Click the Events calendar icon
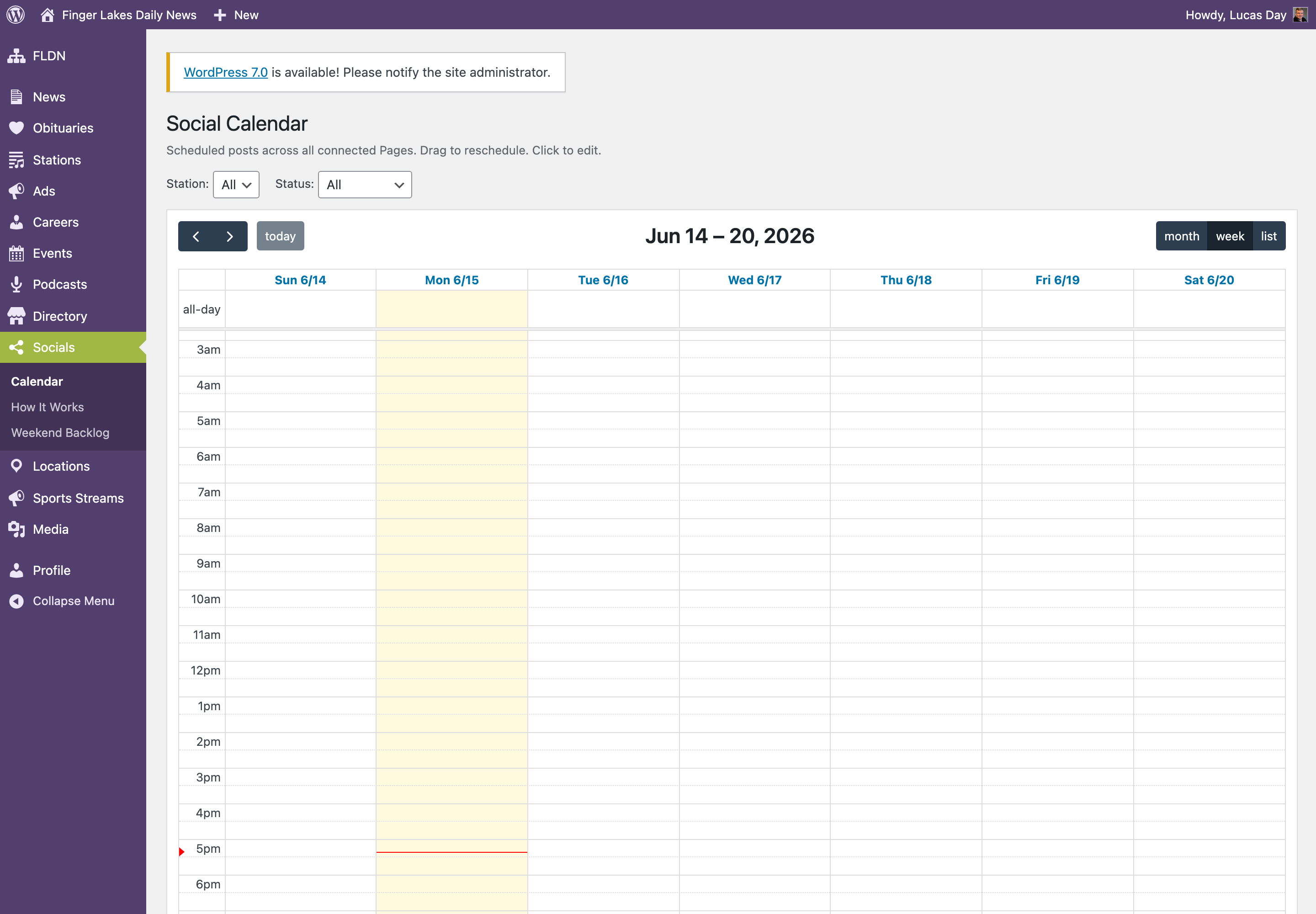The height and width of the screenshot is (914, 1316). [16, 253]
